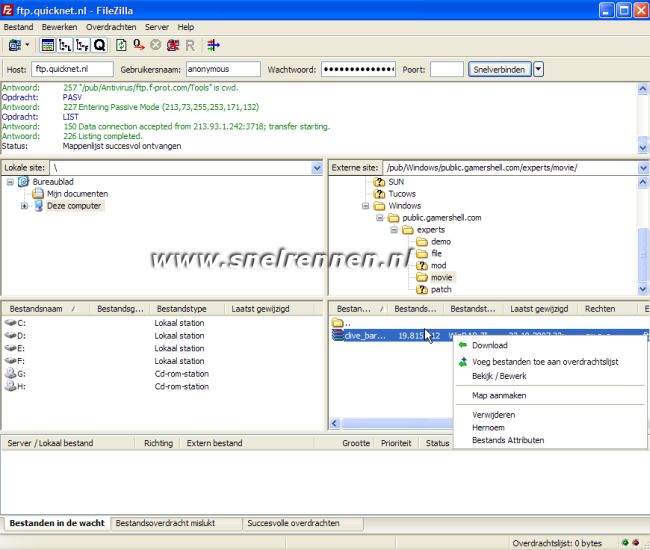Open the Bestand menu
Image resolution: width=650 pixels, height=550 pixels.
18,27
